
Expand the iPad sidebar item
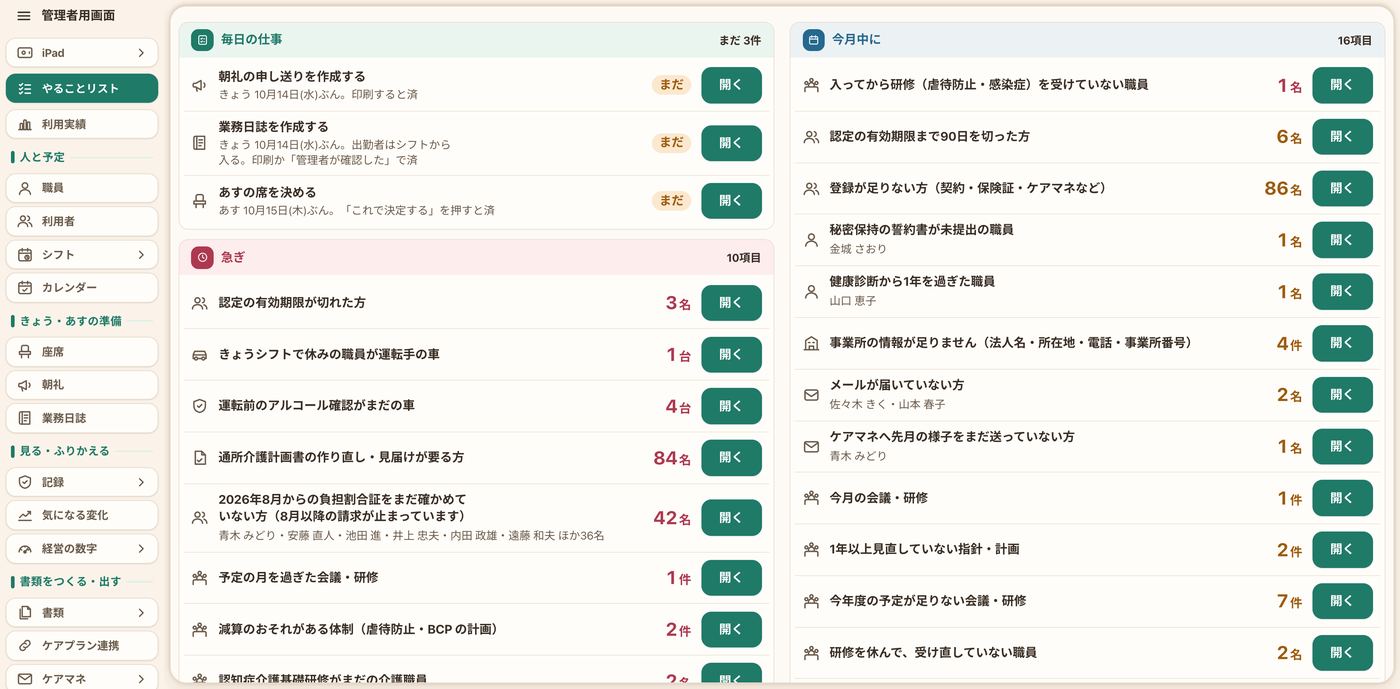(82, 53)
